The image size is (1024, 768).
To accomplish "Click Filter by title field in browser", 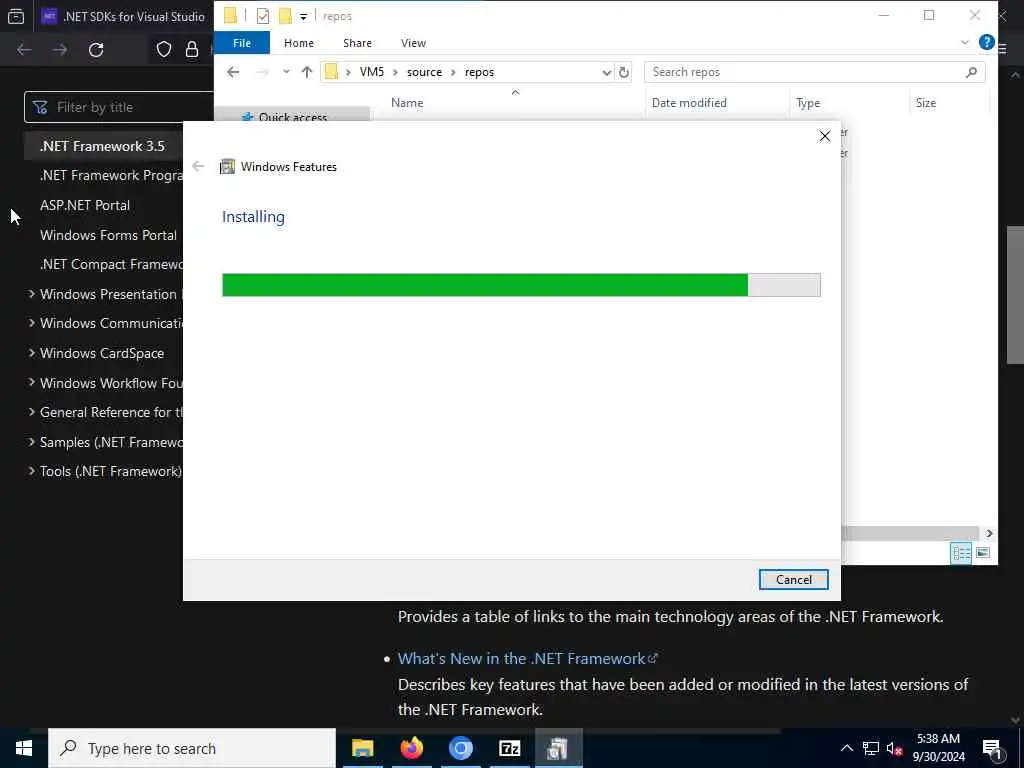I will coord(119,107).
